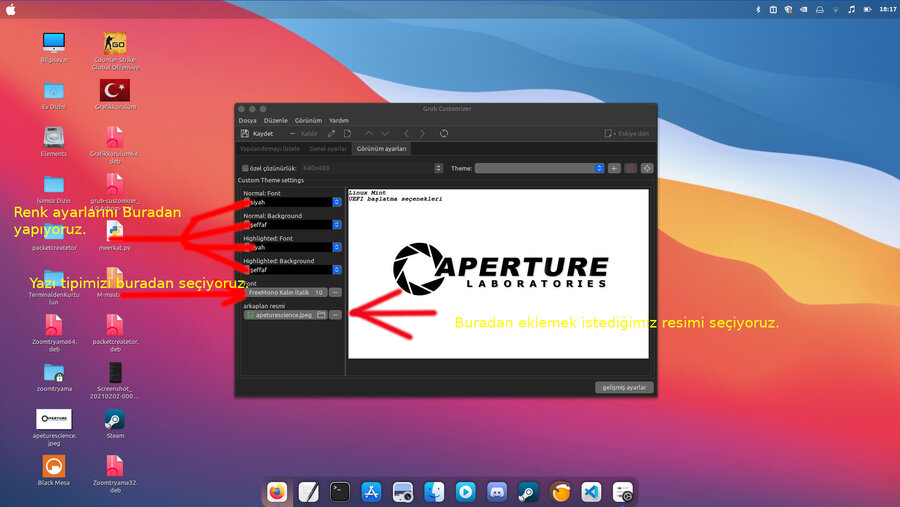Open Bilgisayar desktop icon
Viewport: 900px width, 507px height.
coord(54,47)
